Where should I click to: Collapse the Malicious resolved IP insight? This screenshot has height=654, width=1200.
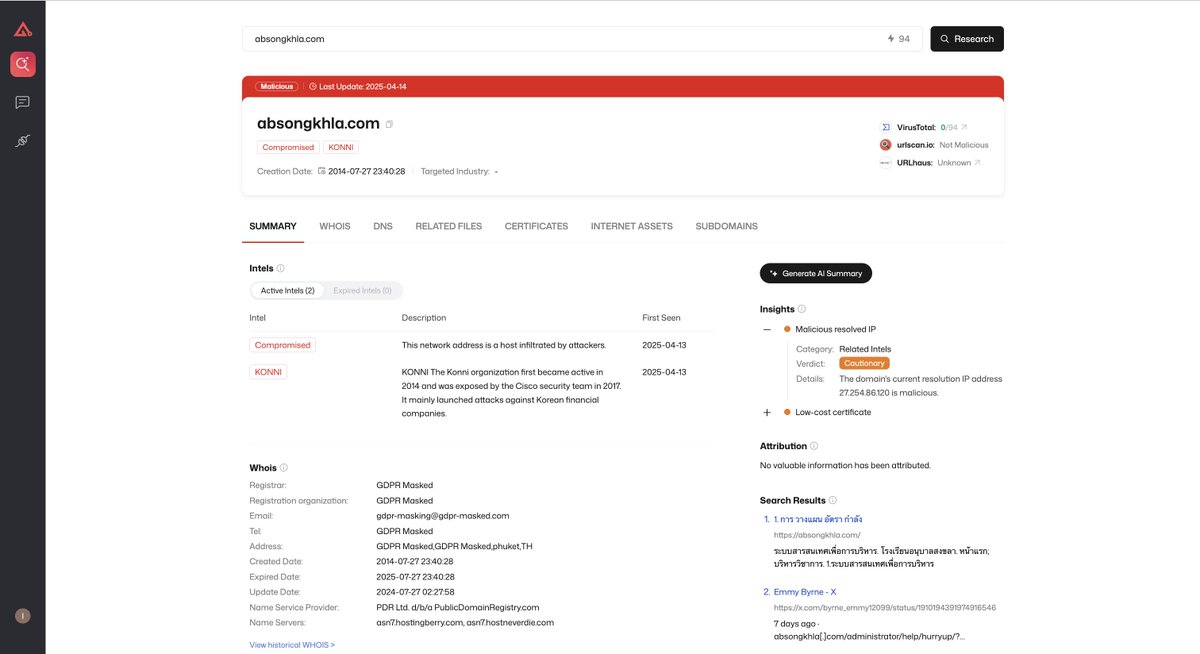click(767, 329)
